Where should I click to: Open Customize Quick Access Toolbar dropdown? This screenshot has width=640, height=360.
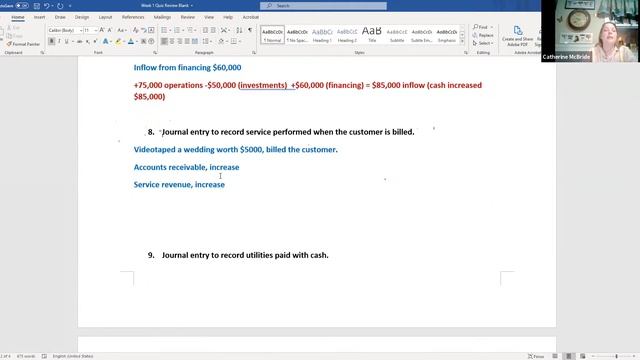(x=70, y=6)
